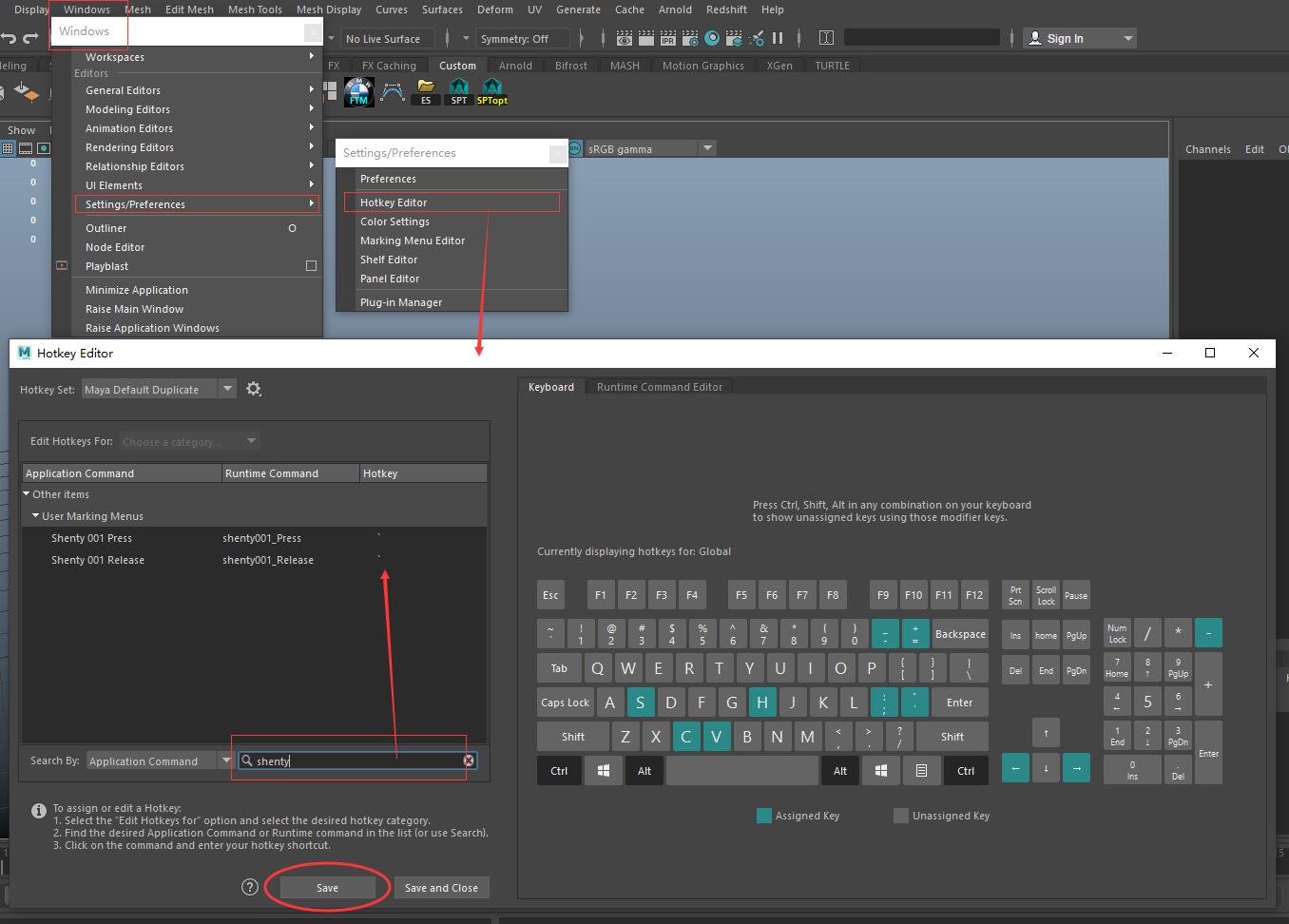Open the Hotkey Editor help icon

[x=250, y=887]
